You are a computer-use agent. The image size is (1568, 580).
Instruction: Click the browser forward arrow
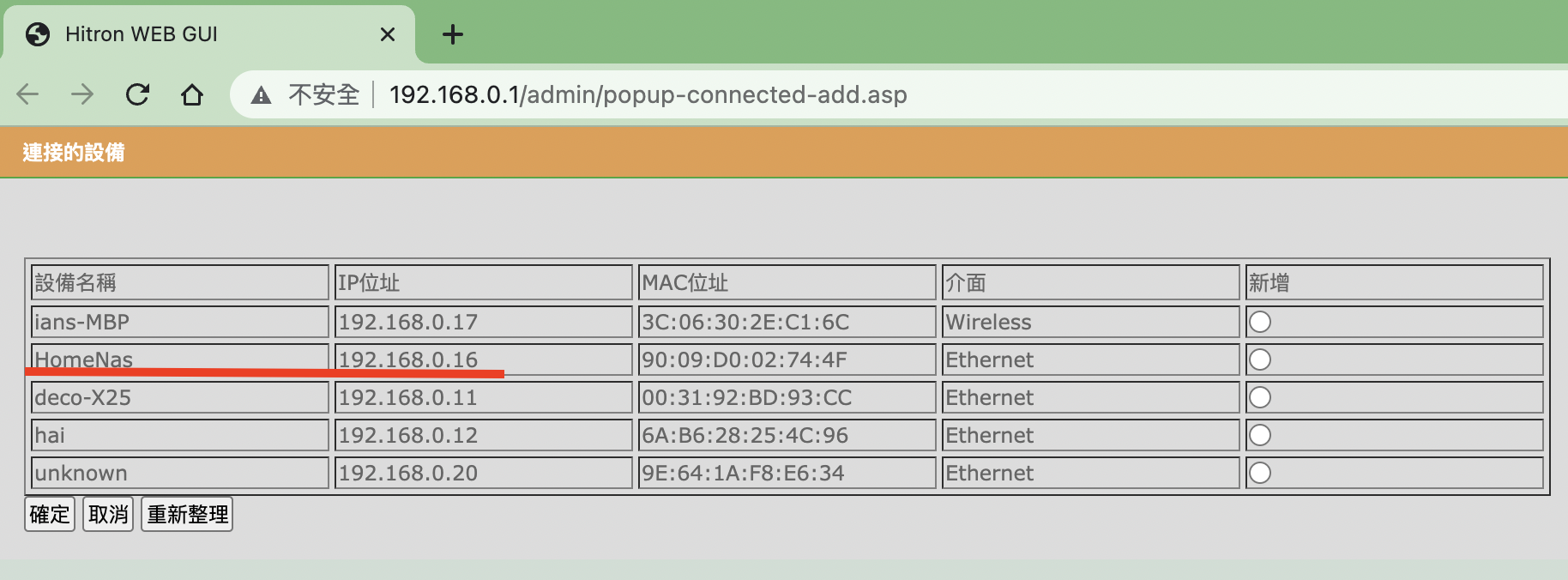(82, 94)
